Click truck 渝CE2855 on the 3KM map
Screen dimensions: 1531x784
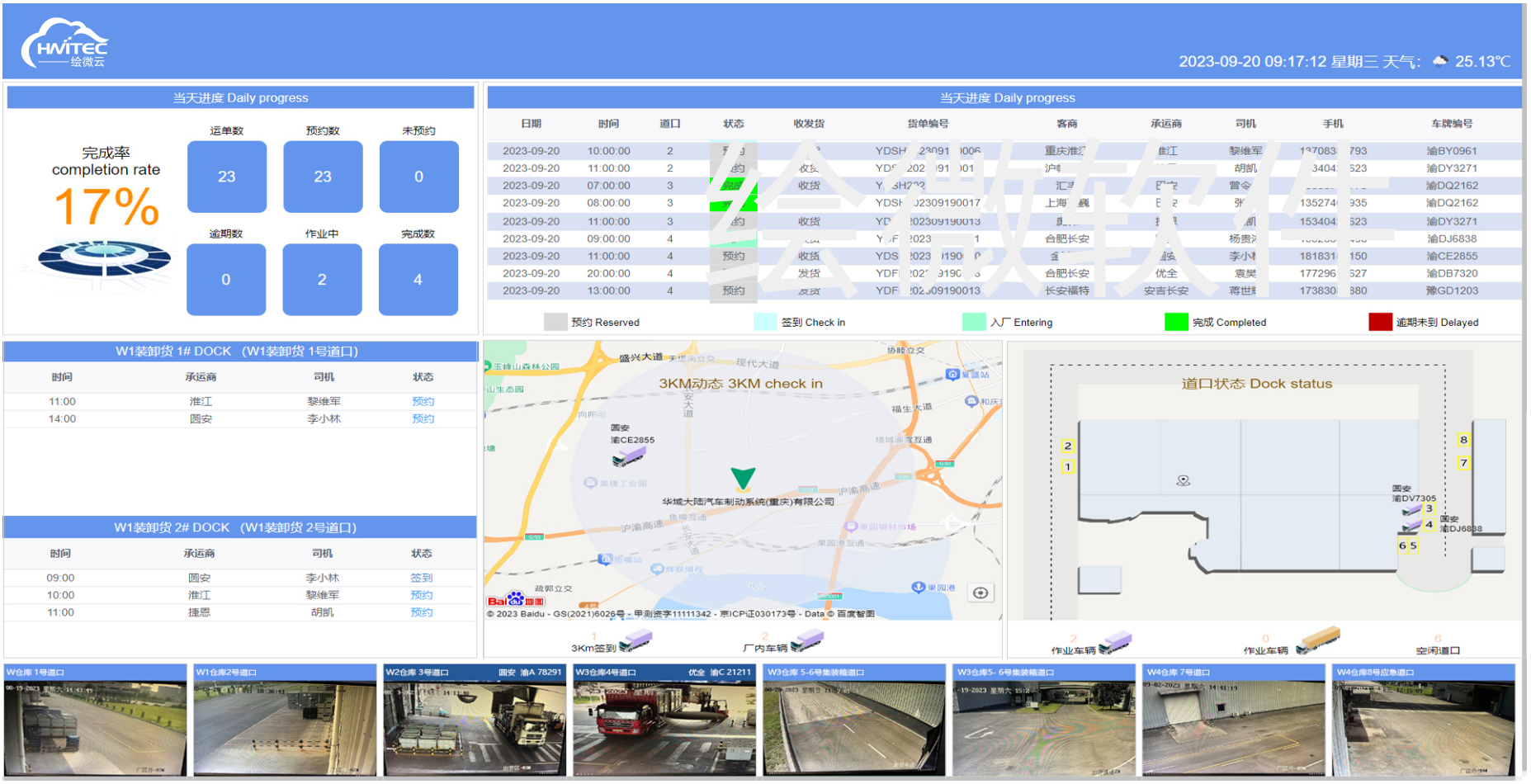(629, 455)
